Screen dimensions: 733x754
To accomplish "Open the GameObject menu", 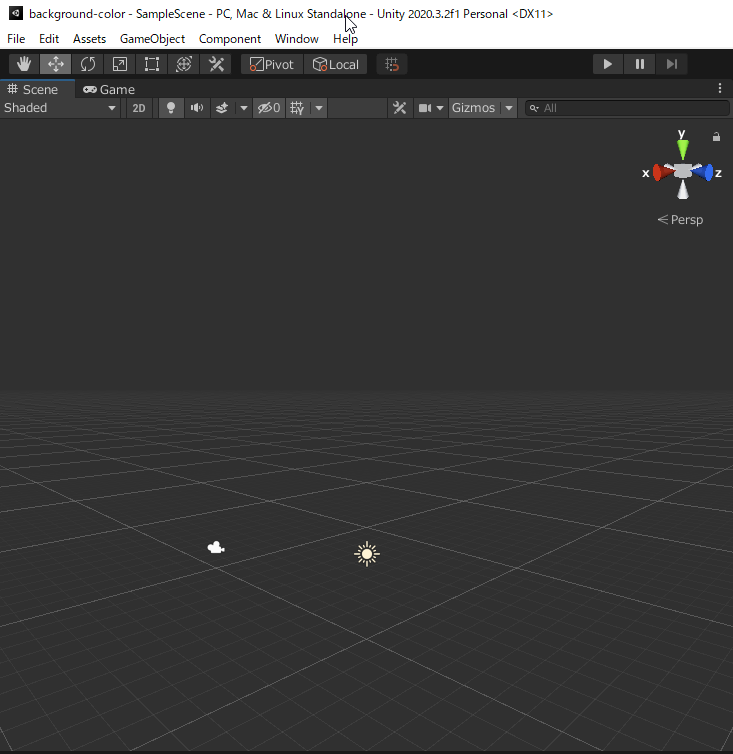I will 152,38.
